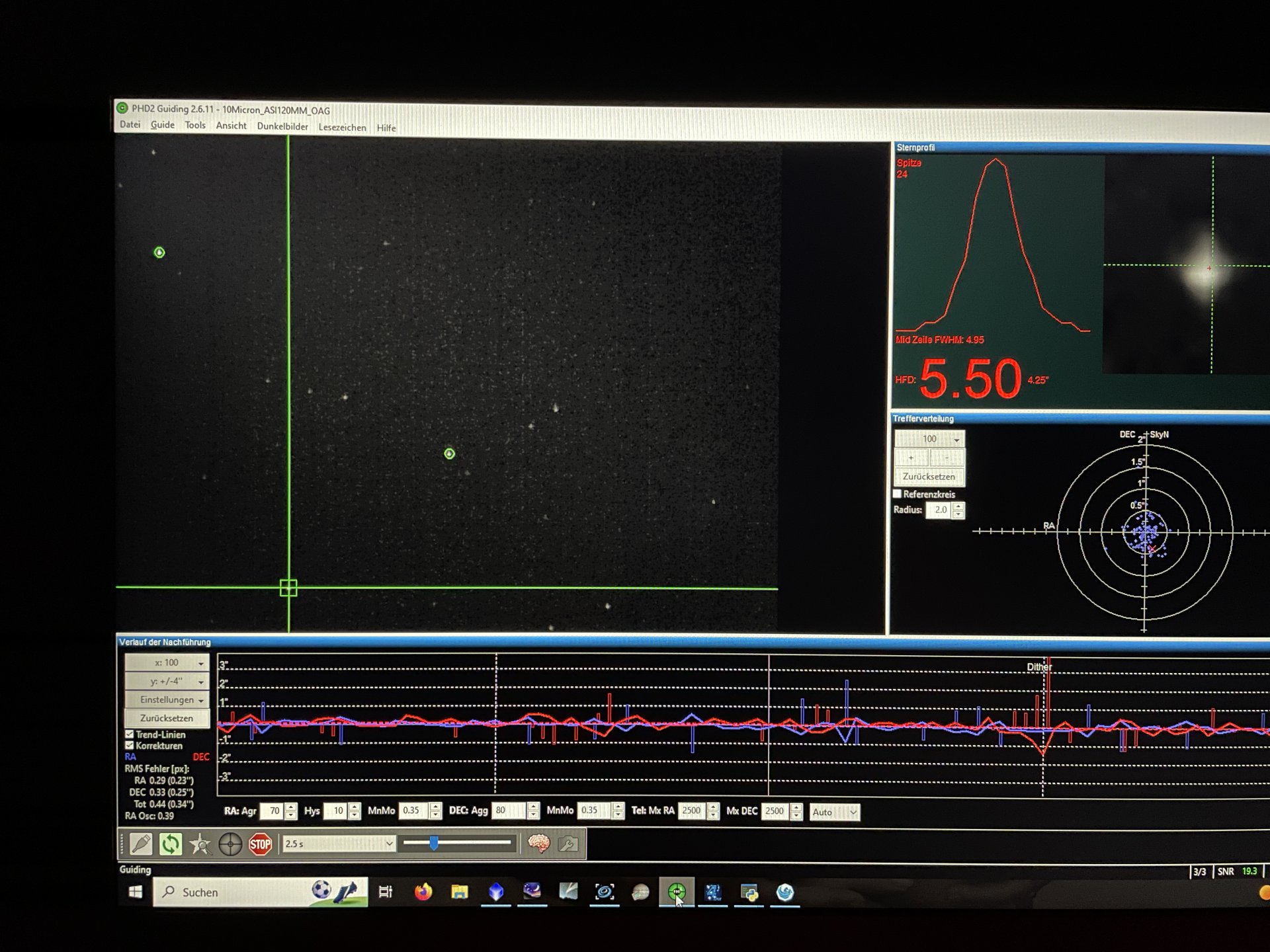Viewport: 1270px width, 952px height.
Task: Click the Windows Start button
Action: point(136,892)
